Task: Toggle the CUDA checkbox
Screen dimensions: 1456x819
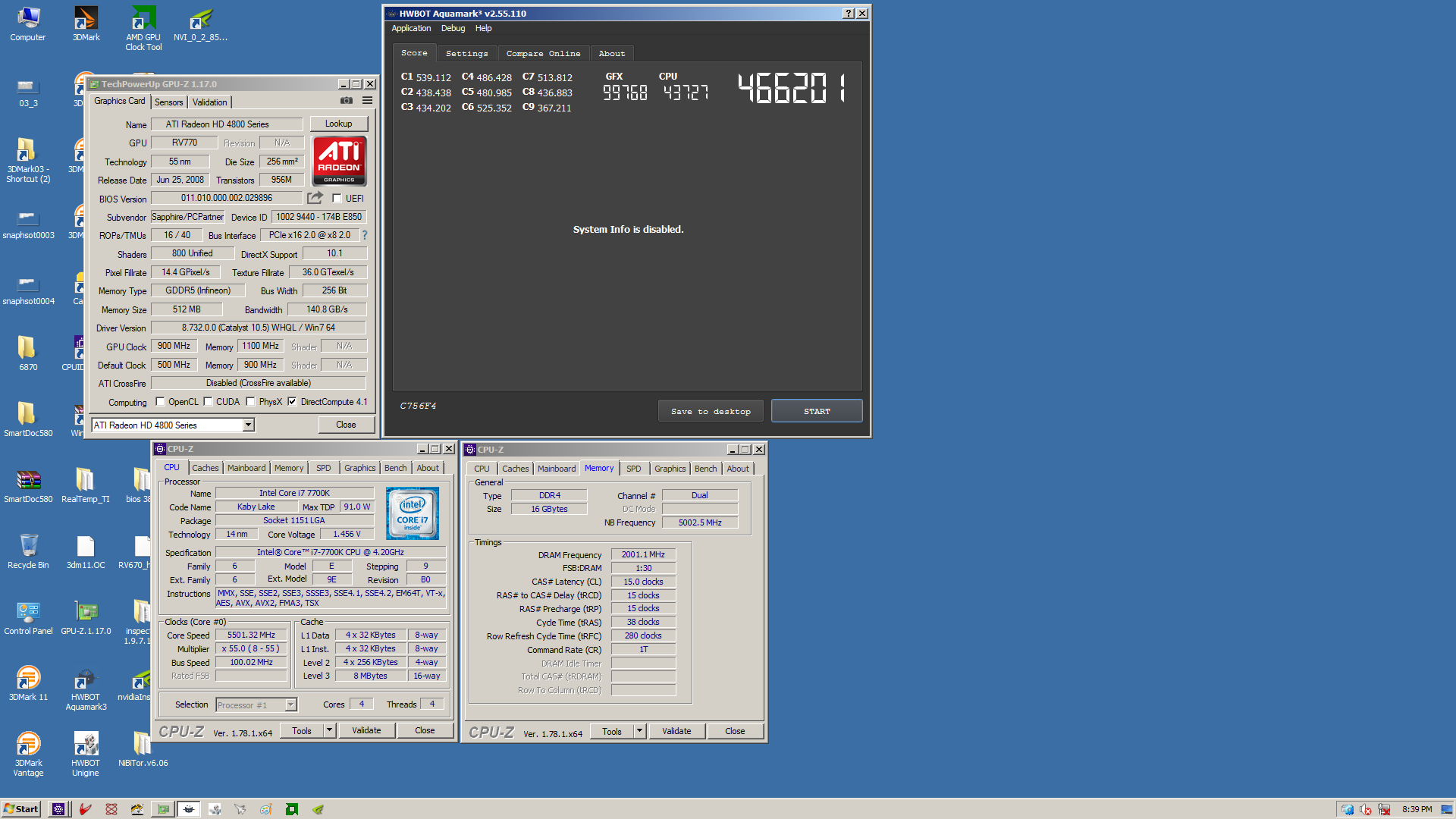Action: [x=208, y=402]
